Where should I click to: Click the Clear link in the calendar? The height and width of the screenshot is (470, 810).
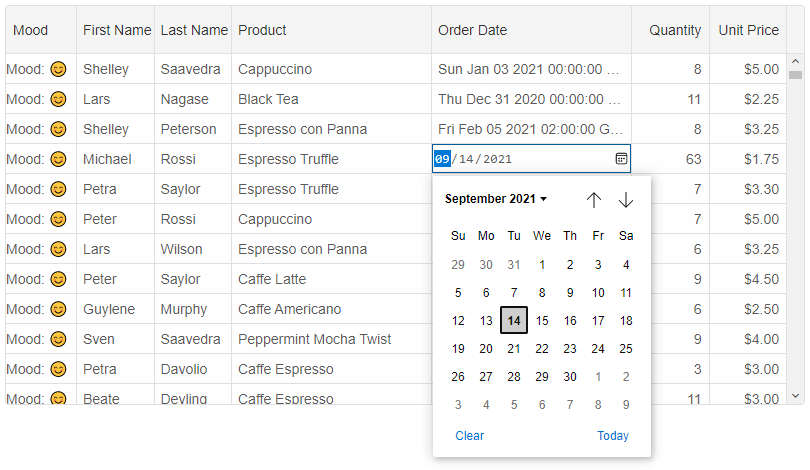[x=470, y=435]
